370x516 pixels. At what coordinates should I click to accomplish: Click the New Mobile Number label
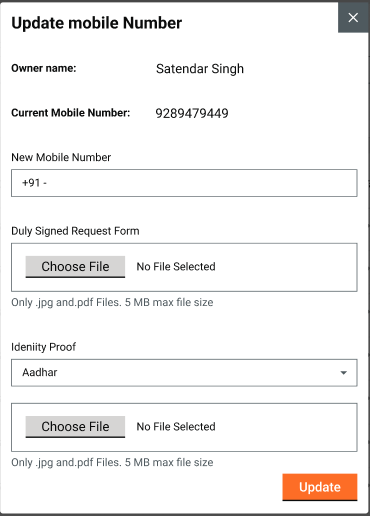click(61, 157)
